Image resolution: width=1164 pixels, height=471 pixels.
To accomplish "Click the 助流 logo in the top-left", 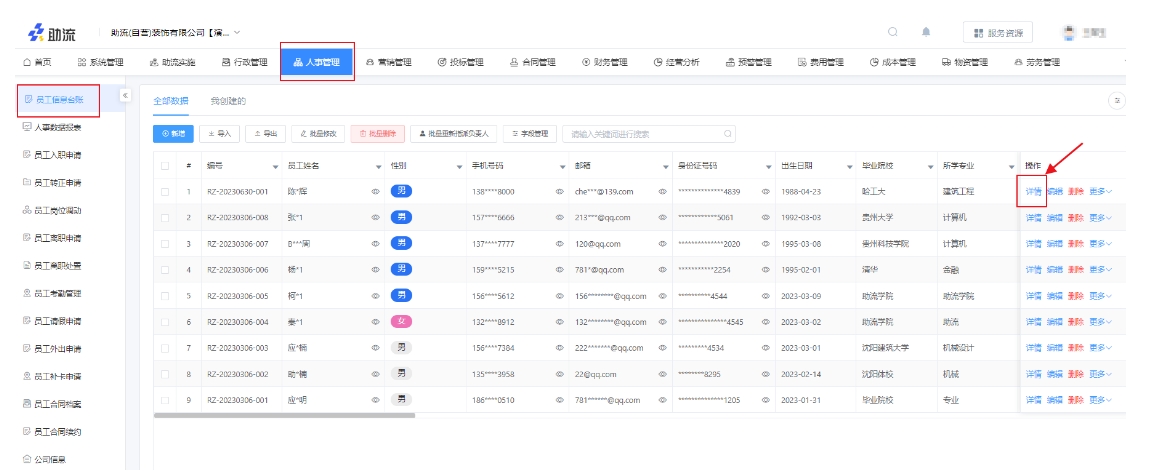I will click(x=50, y=33).
